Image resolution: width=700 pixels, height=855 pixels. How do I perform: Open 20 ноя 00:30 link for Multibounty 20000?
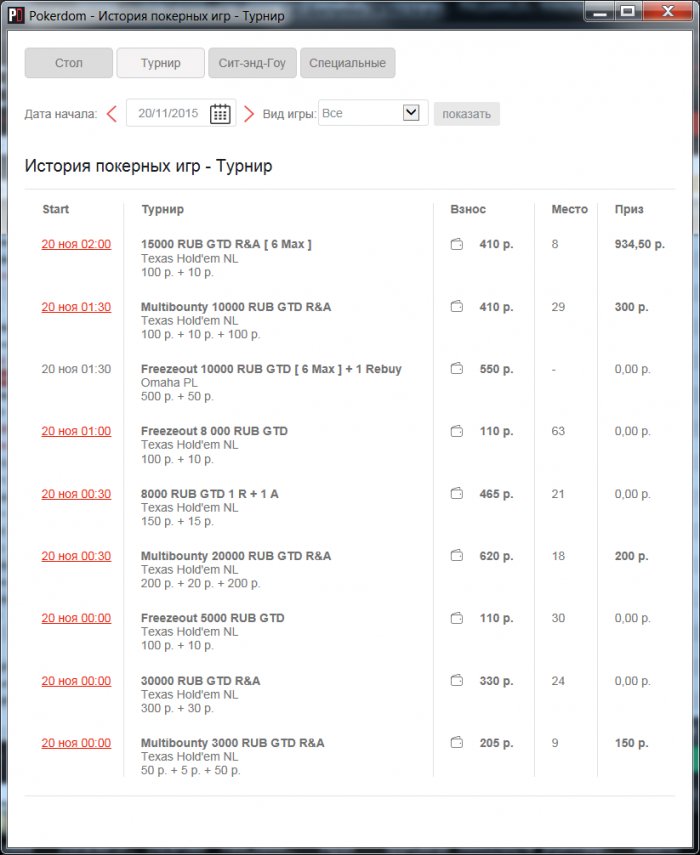pyautogui.click(x=76, y=556)
